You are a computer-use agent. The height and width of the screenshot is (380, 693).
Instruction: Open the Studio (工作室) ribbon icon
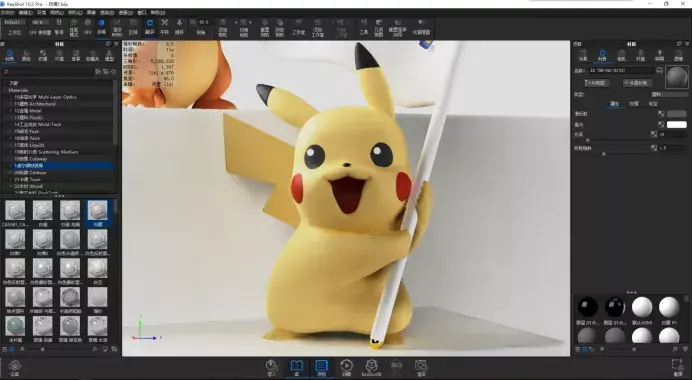(x=298, y=27)
